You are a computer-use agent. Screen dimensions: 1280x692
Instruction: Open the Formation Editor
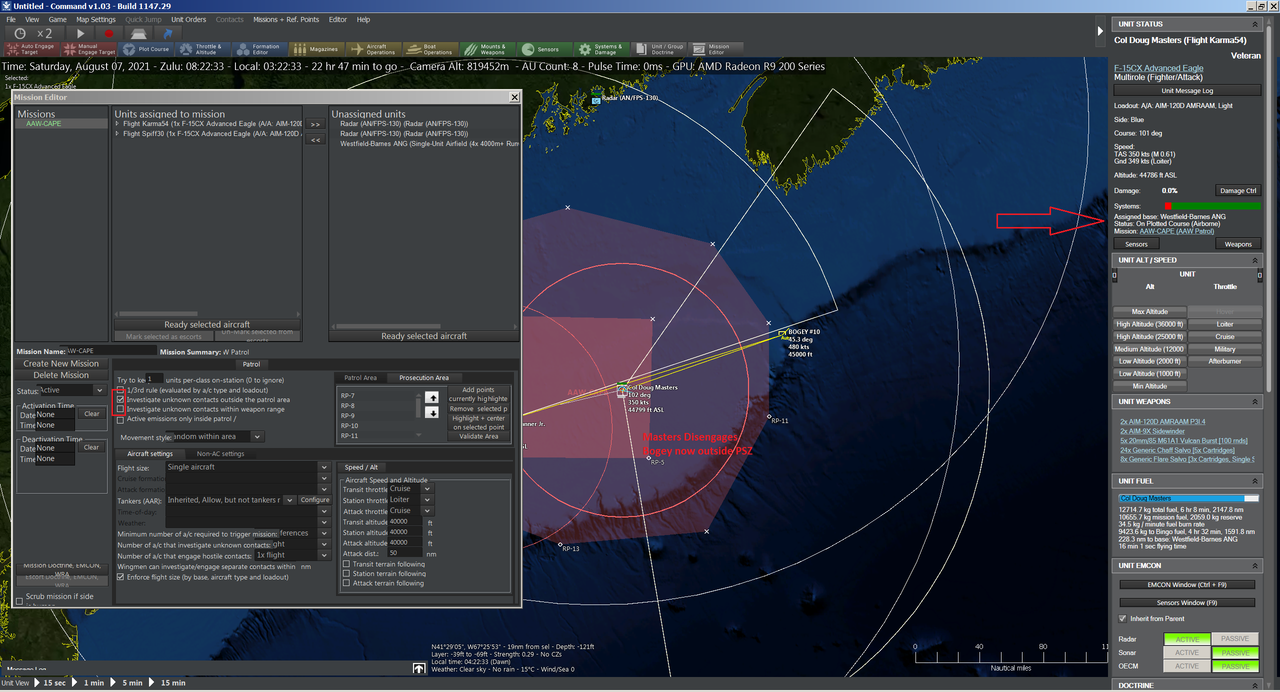click(x=259, y=48)
